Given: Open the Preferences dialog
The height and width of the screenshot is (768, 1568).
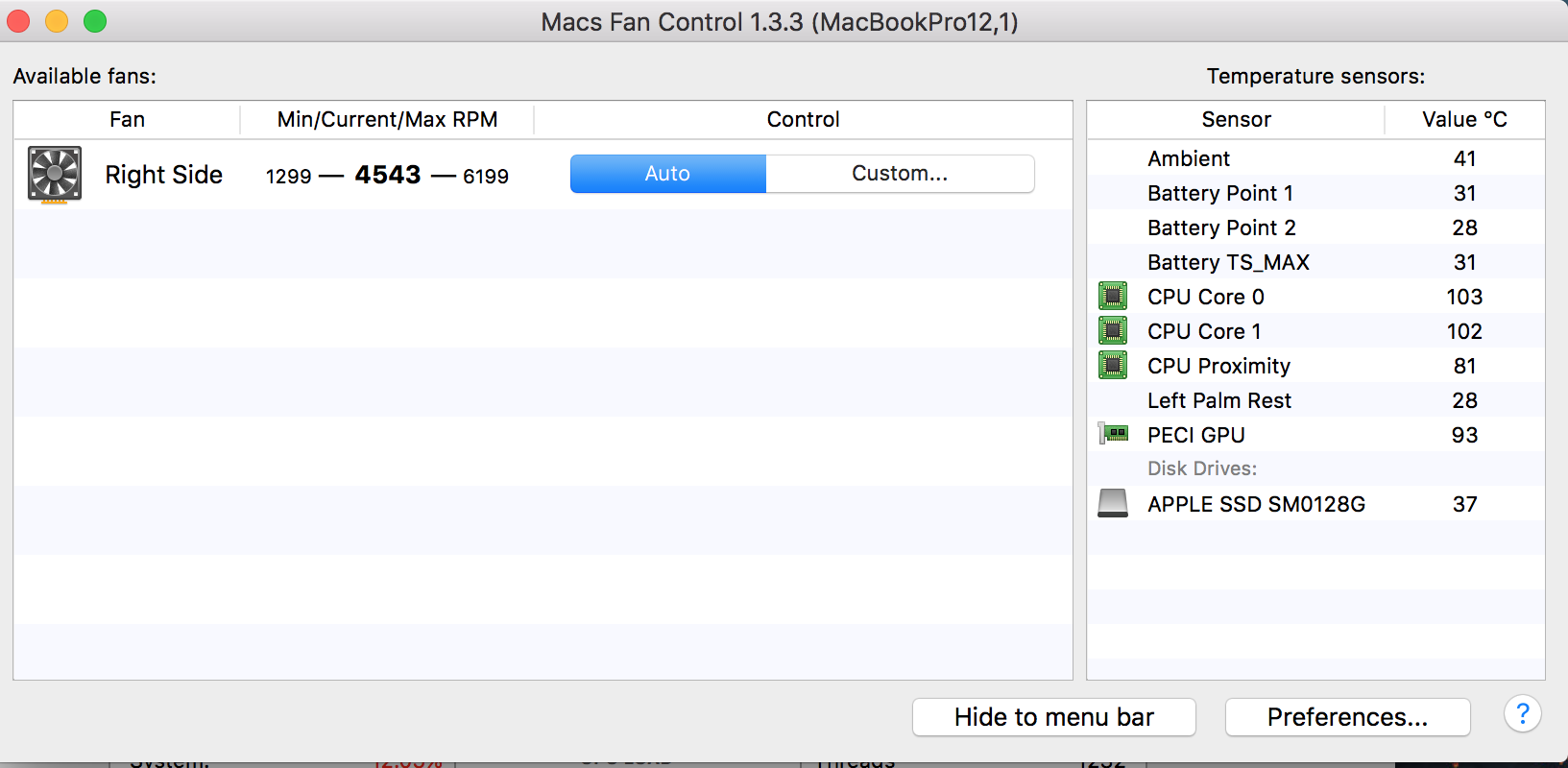Looking at the screenshot, I should pyautogui.click(x=1347, y=717).
